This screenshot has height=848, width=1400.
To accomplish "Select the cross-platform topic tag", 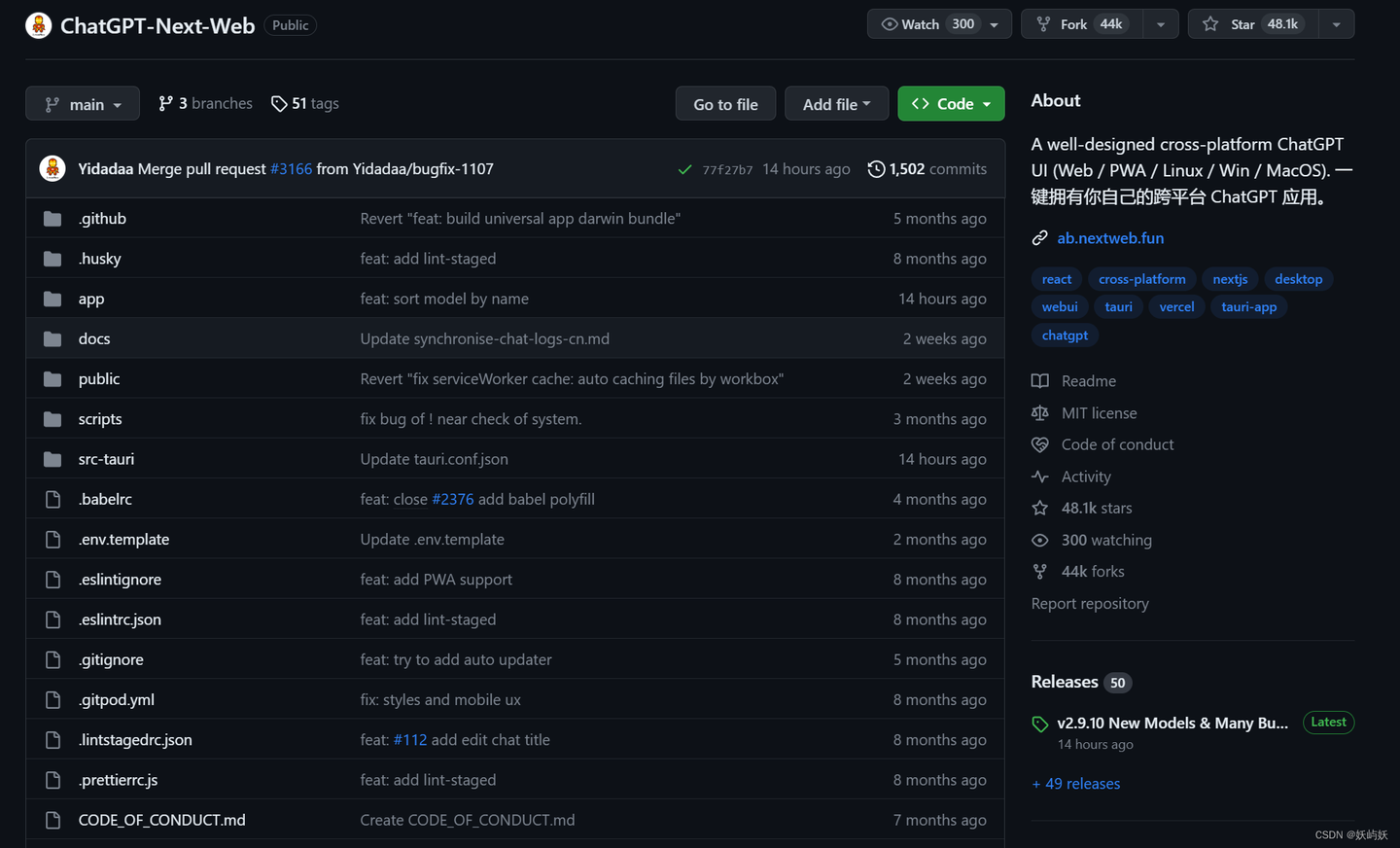I will [1142, 279].
